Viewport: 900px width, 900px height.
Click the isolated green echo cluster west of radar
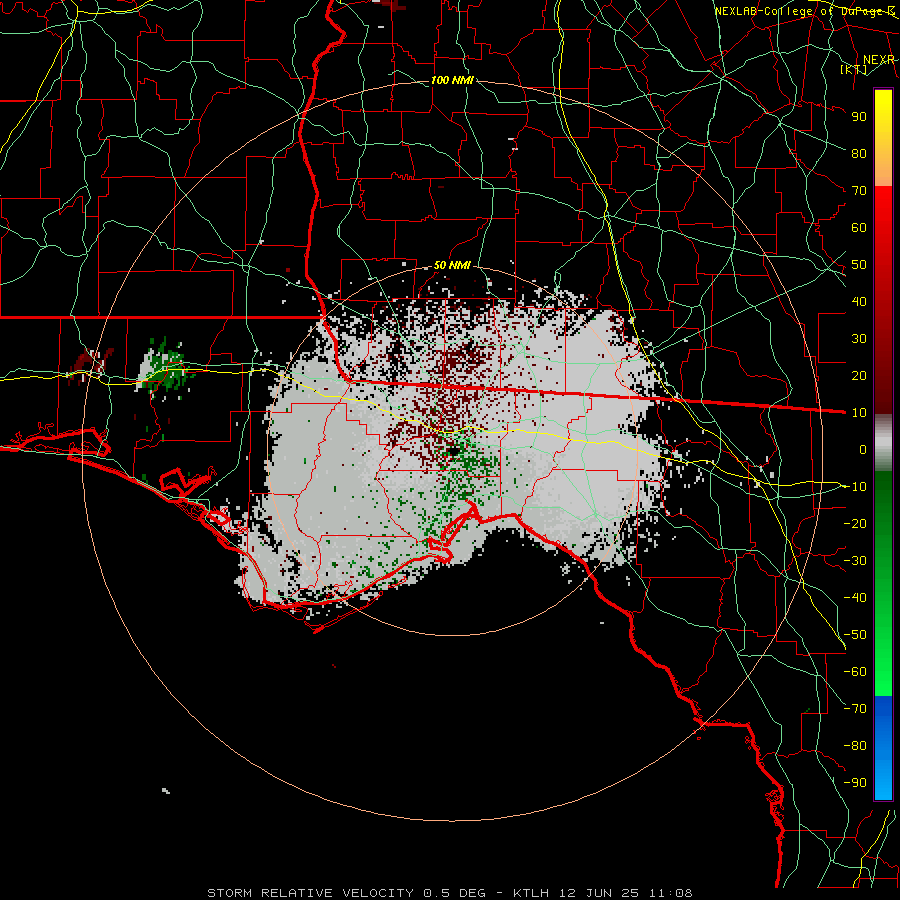tap(165, 368)
